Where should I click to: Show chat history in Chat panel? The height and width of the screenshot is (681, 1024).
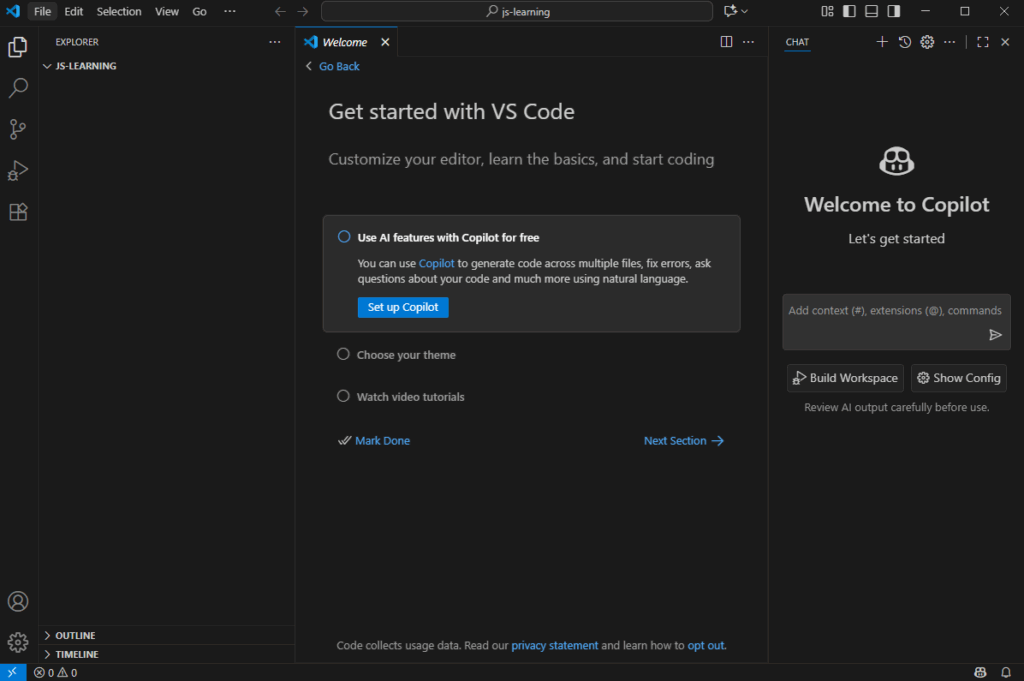(x=905, y=42)
